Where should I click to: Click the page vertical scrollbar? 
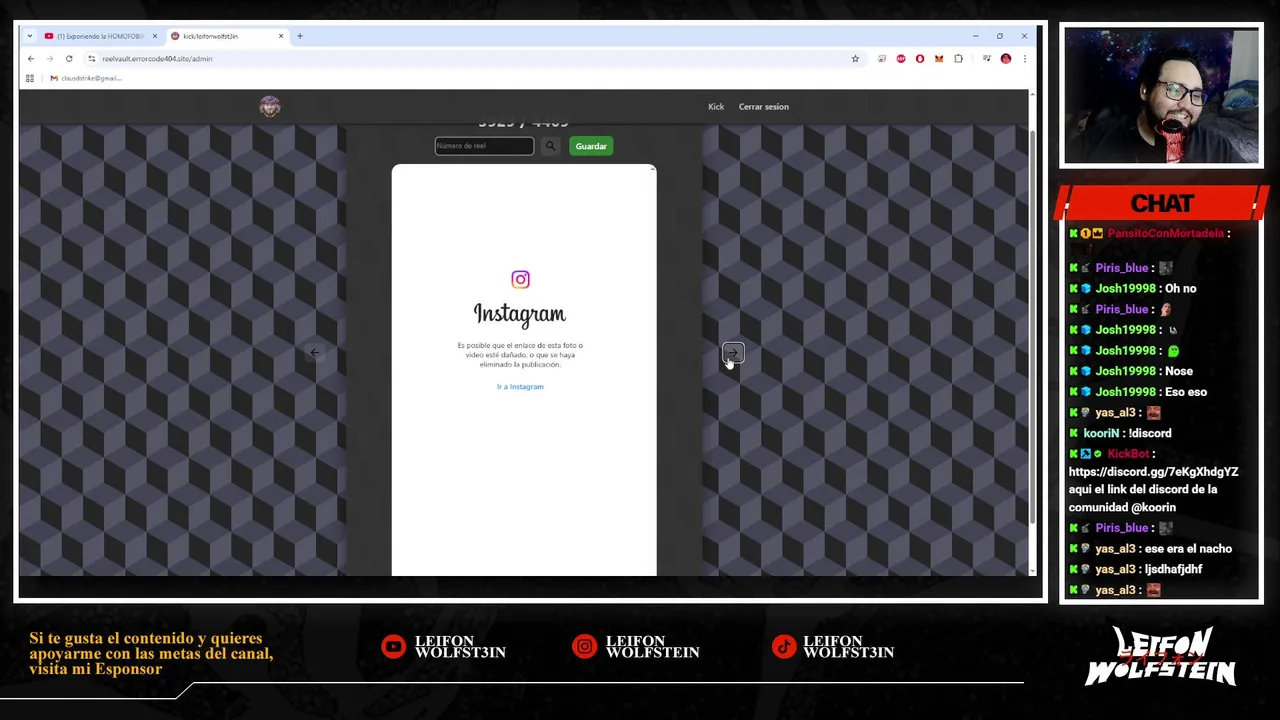point(1033,325)
